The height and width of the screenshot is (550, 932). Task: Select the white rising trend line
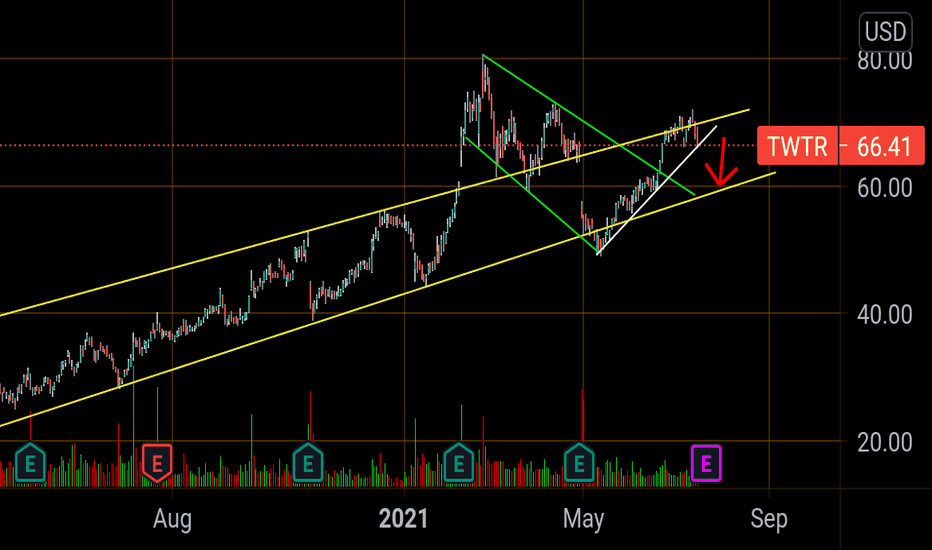(x=657, y=190)
